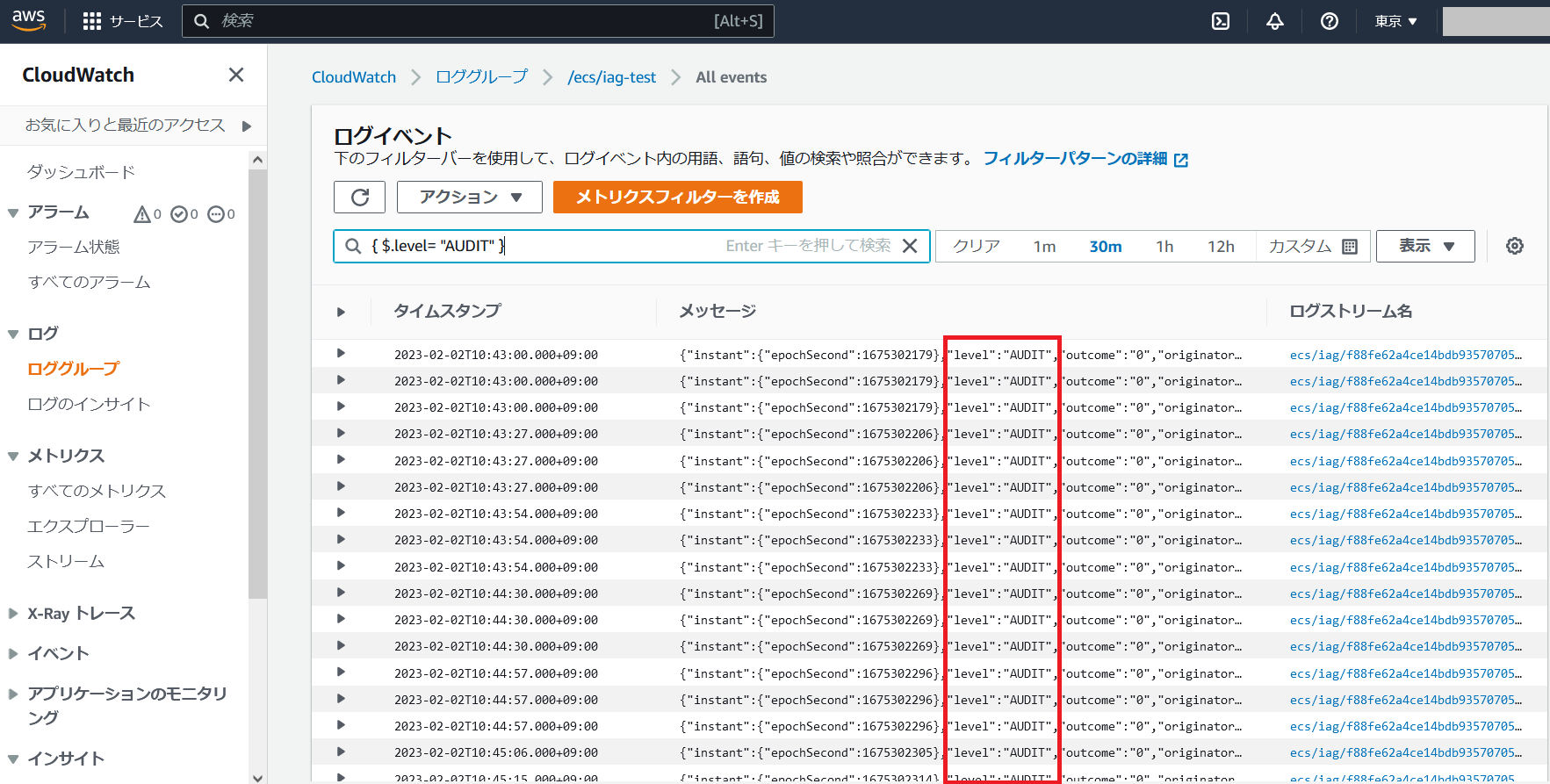Screen dimensions: 1550x784
Task: Click the AWS top search field
Action: tap(478, 21)
